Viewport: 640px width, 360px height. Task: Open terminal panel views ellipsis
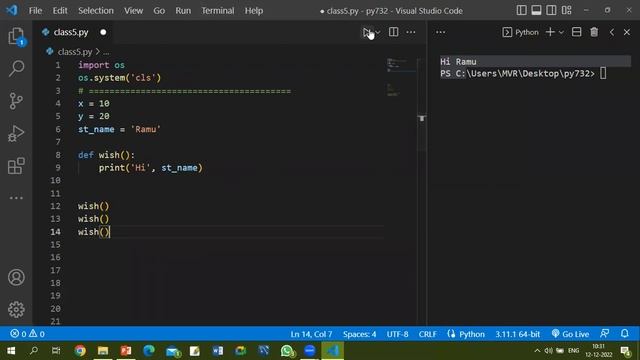click(440, 32)
